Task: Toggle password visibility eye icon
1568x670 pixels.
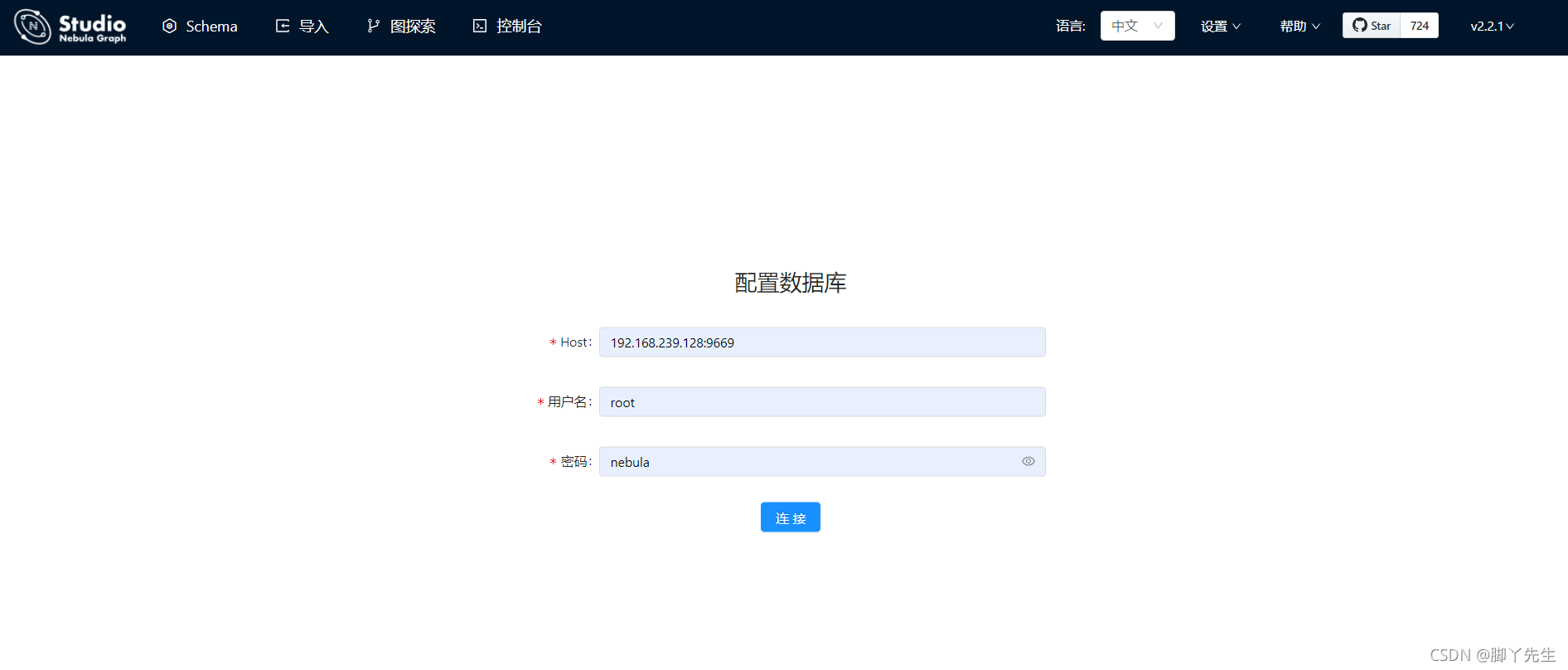Action: [x=1028, y=462]
